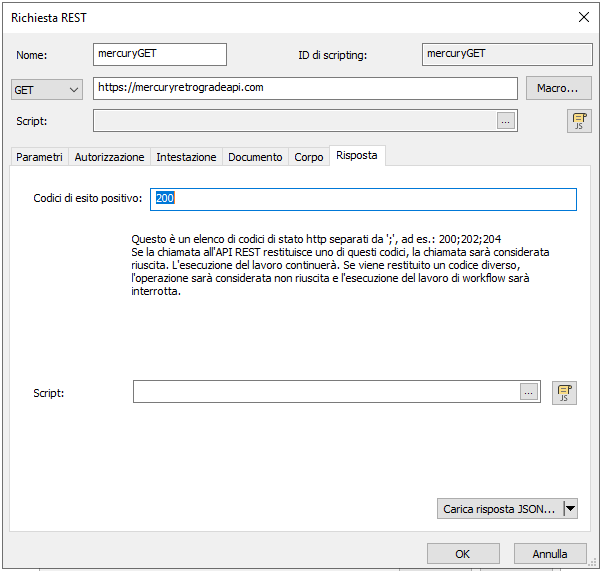Click the 'ID di scripting:' label

[x=332, y=55]
